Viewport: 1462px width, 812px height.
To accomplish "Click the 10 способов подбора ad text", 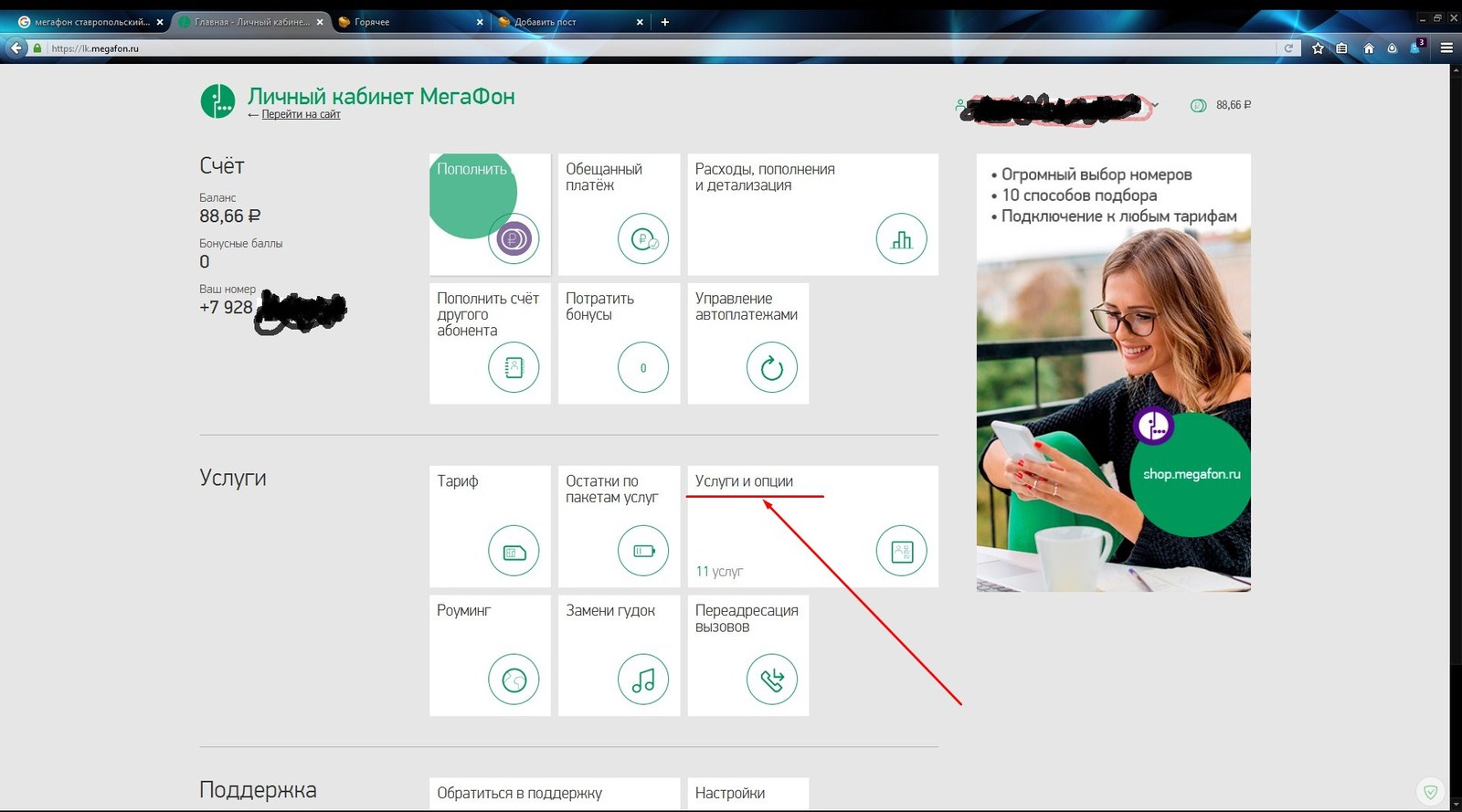I will click(1079, 195).
